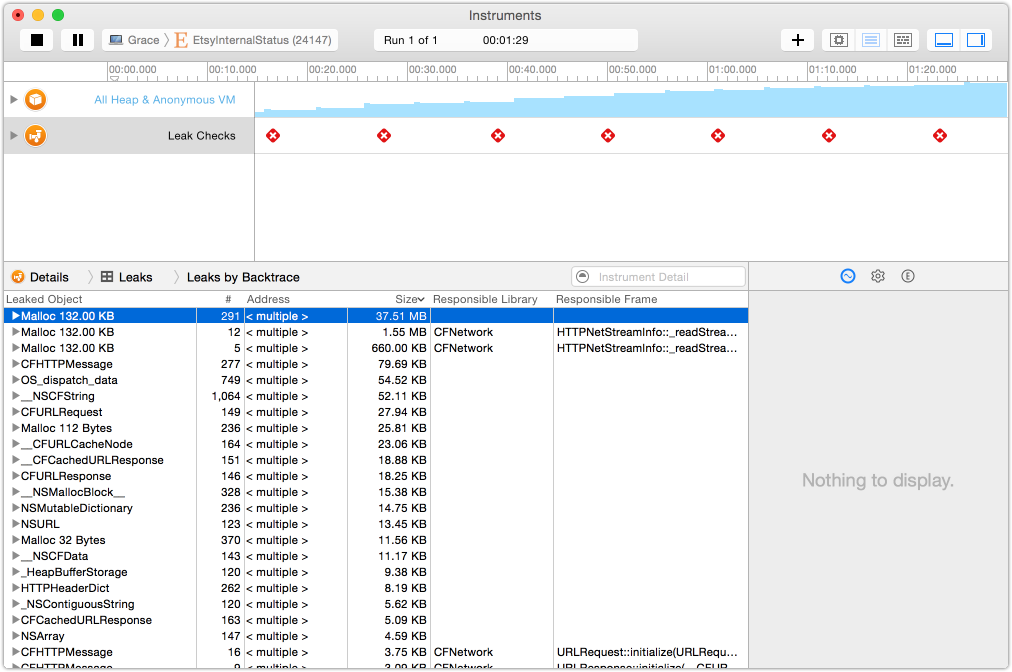The height and width of the screenshot is (672, 1012).
Task: Add a new instrument with plus button
Action: (x=797, y=40)
